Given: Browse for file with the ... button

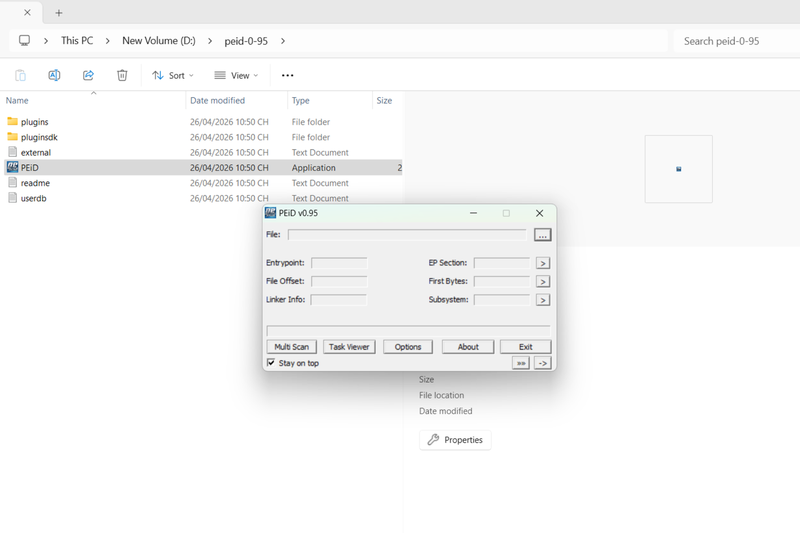Looking at the screenshot, I should (542, 235).
